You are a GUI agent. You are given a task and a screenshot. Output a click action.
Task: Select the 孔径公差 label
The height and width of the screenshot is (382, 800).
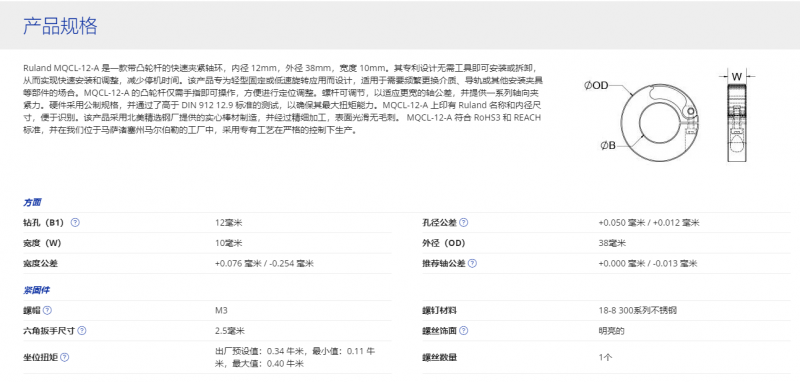(440, 223)
